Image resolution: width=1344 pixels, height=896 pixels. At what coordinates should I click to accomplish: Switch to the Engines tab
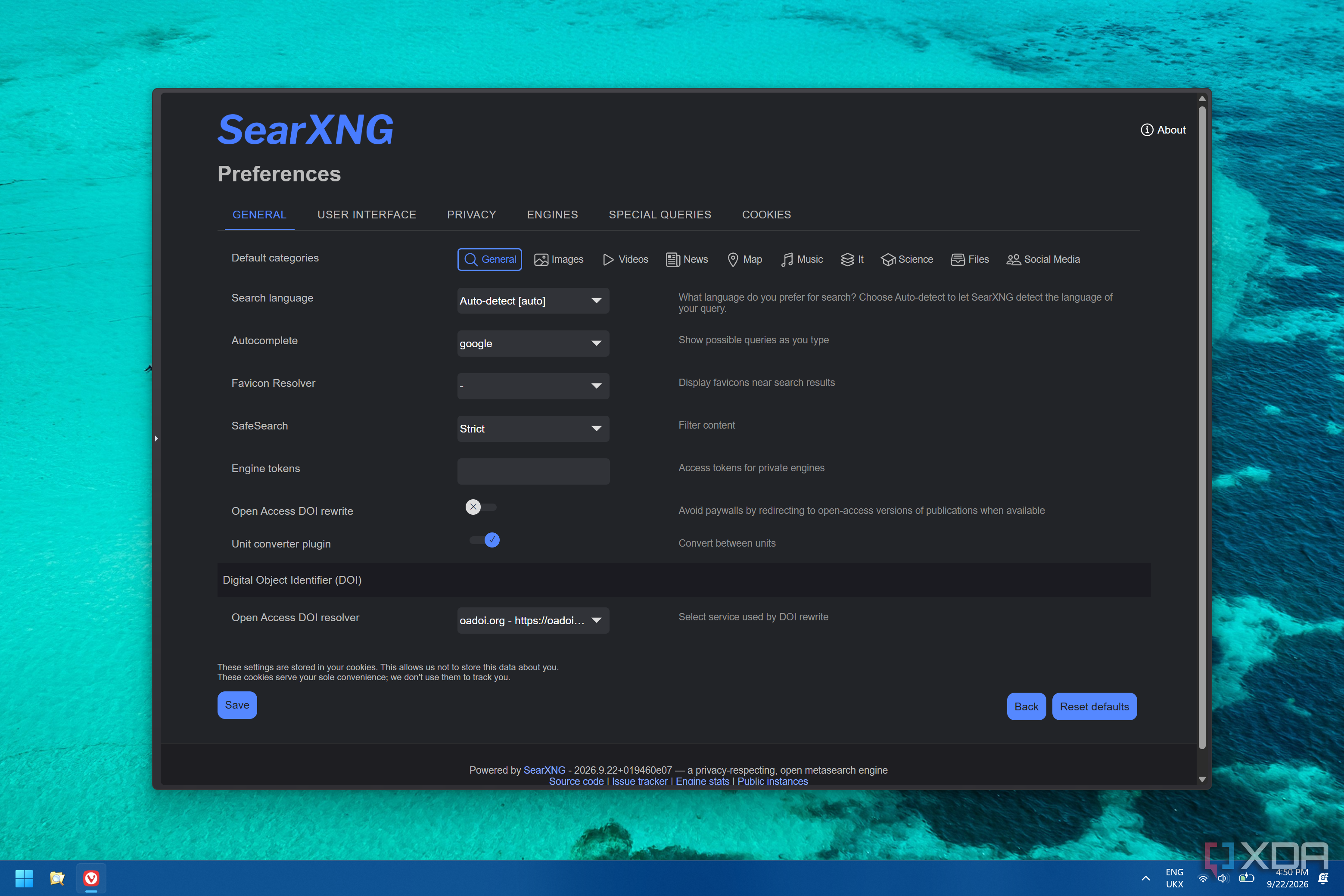click(x=552, y=214)
